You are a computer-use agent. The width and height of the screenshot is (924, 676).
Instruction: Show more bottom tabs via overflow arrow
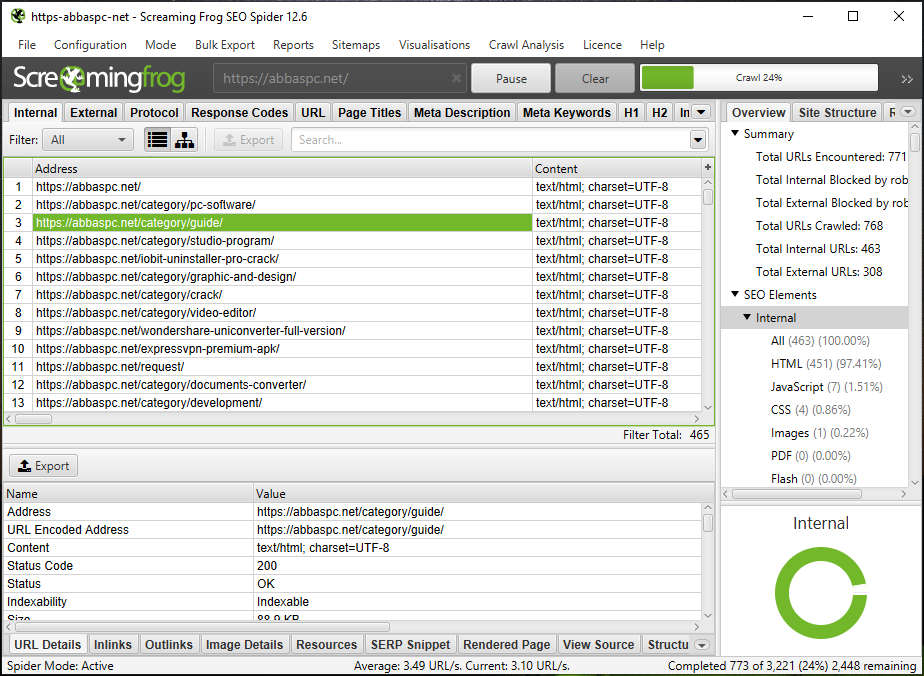click(702, 645)
